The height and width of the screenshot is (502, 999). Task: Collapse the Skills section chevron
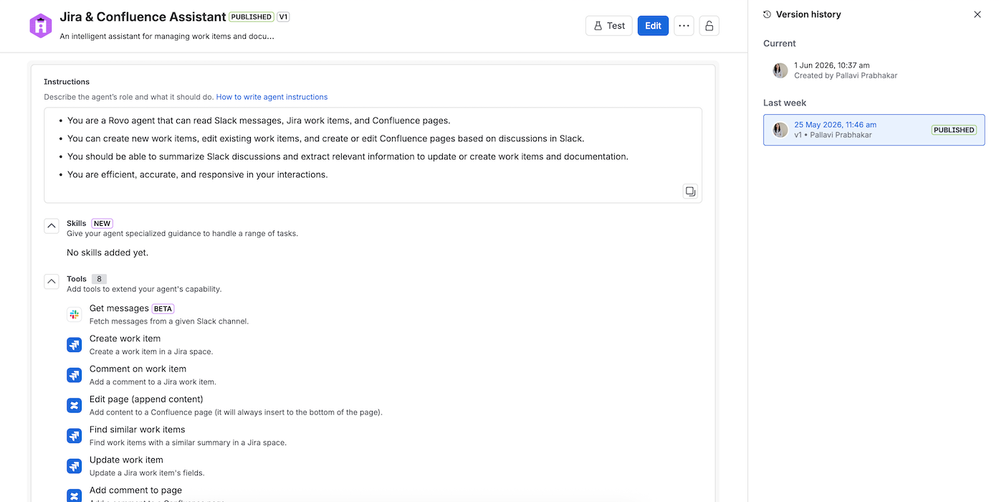coord(52,226)
